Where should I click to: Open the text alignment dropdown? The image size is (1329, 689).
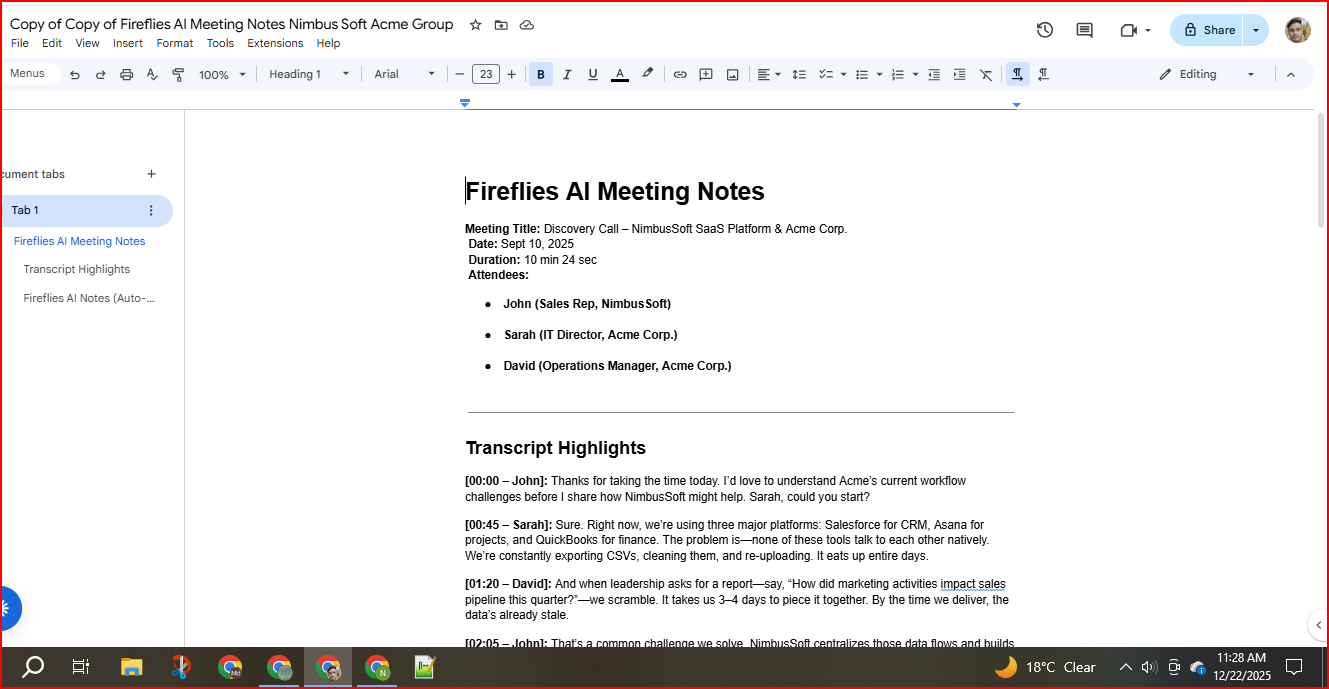pyautogui.click(x=769, y=74)
